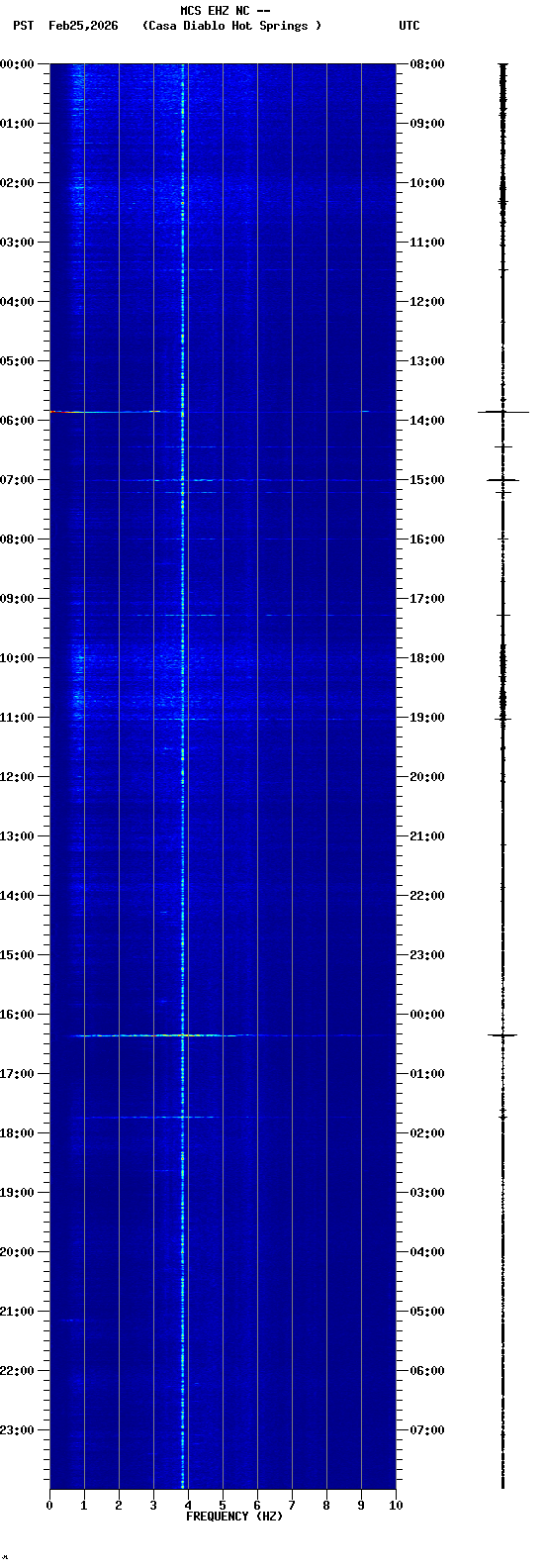This screenshot has width=546, height=1568.
Task: Click the 13:00 PST time label
Action: click(x=18, y=836)
